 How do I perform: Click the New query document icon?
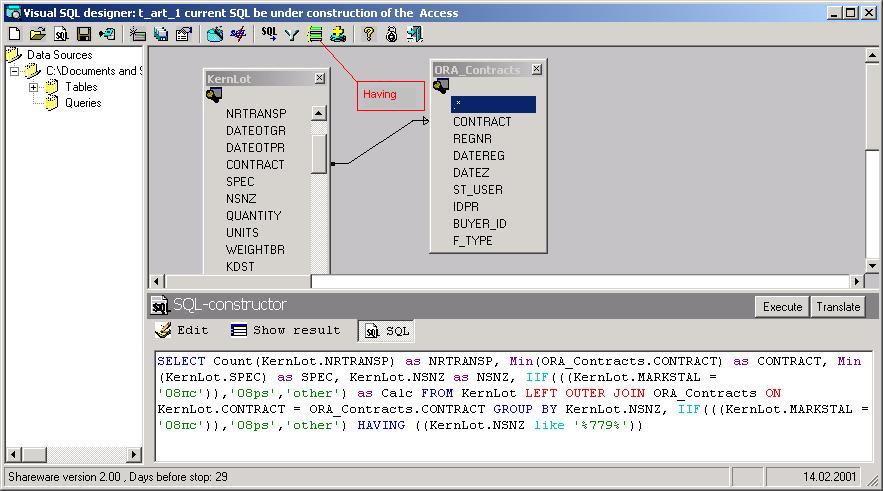tap(14, 34)
